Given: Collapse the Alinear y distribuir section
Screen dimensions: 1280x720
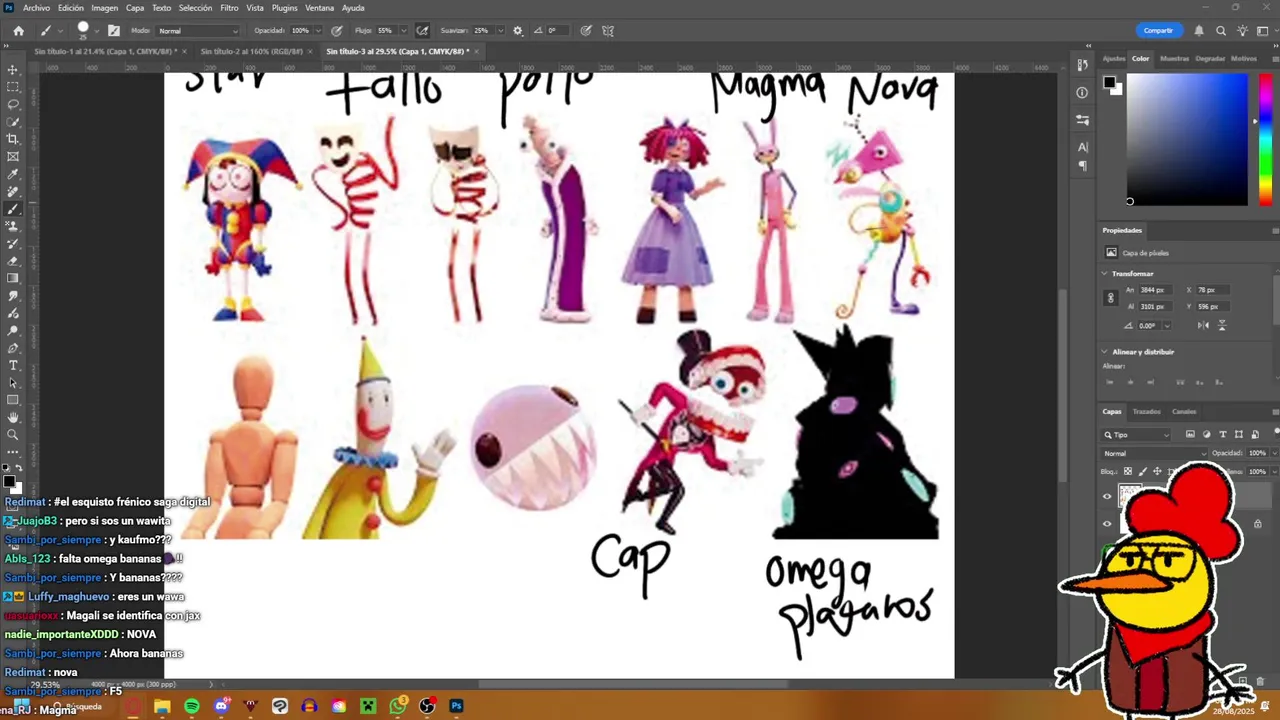Looking at the screenshot, I should point(1105,352).
